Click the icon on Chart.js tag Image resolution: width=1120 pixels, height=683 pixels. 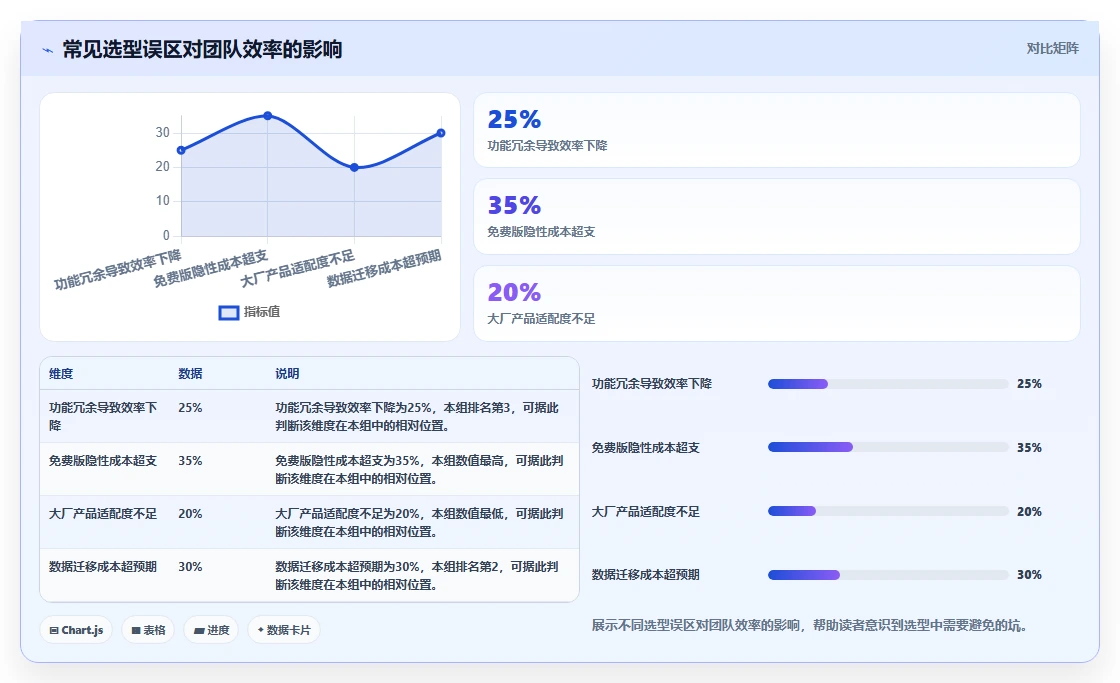[x=54, y=630]
